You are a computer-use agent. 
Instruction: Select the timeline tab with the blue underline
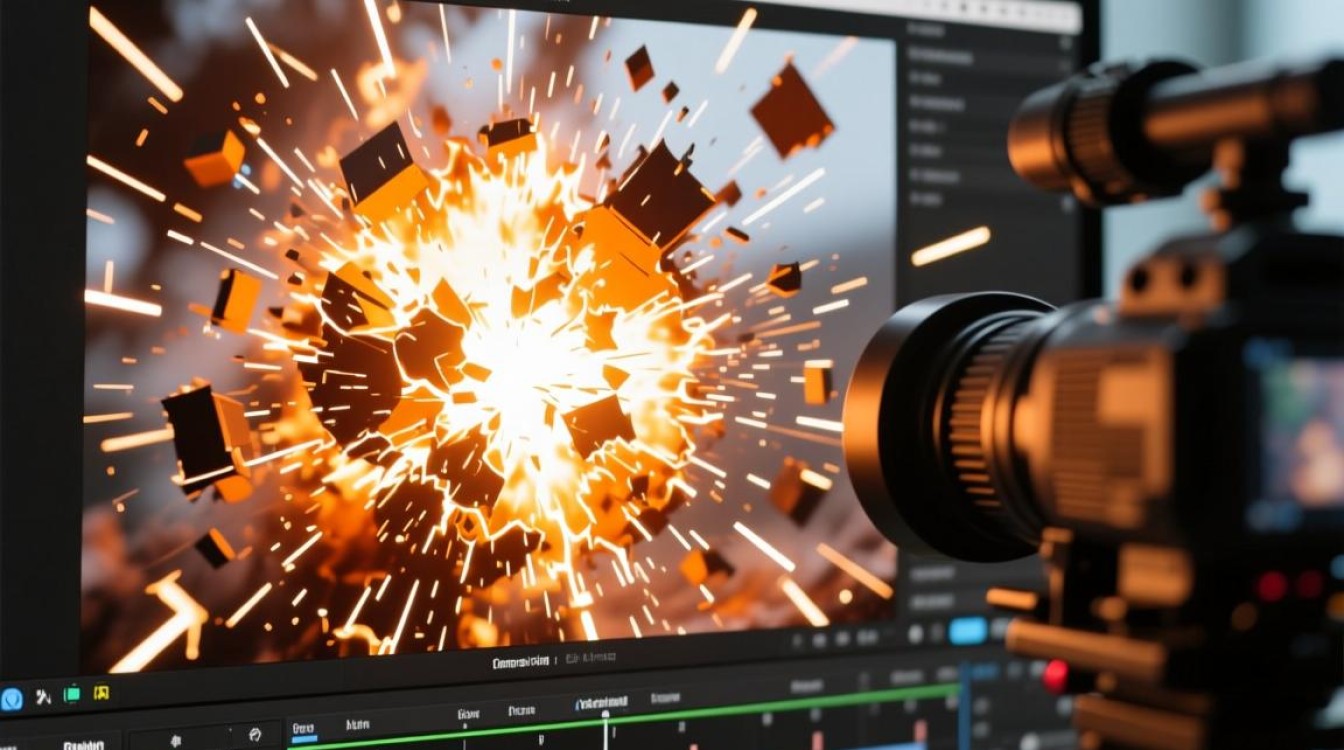click(x=303, y=727)
